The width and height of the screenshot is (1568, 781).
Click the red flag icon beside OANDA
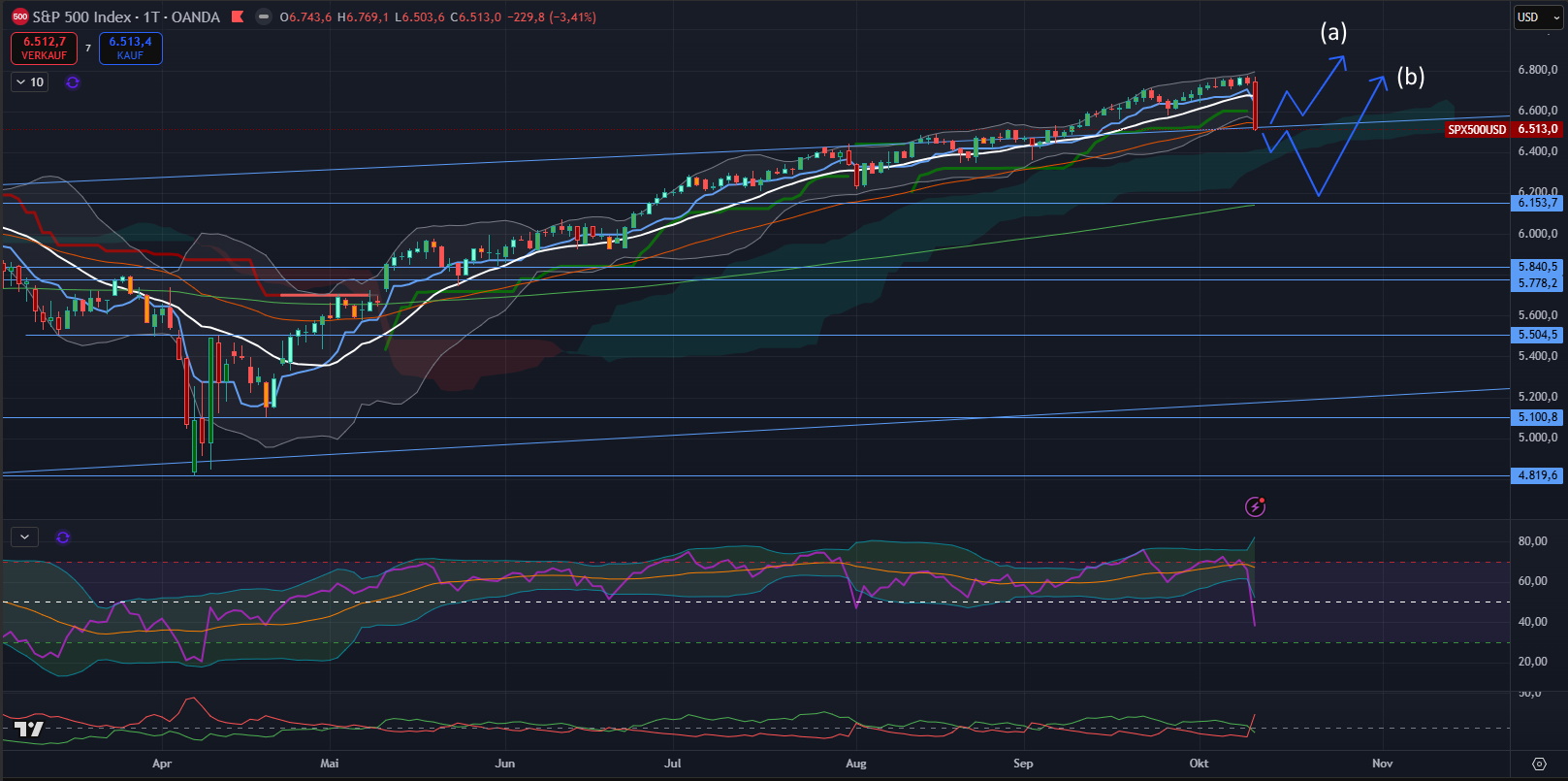[x=238, y=16]
